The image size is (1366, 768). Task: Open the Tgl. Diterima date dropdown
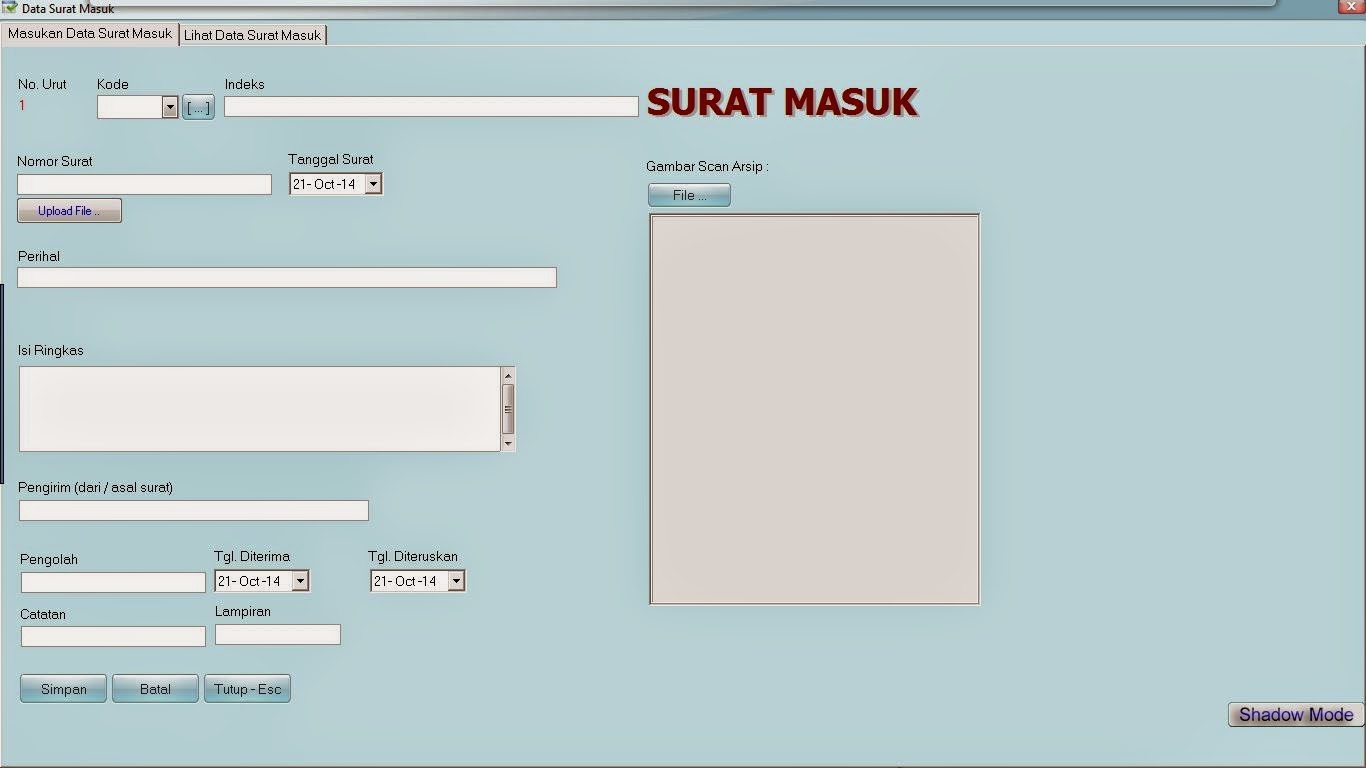click(300, 581)
